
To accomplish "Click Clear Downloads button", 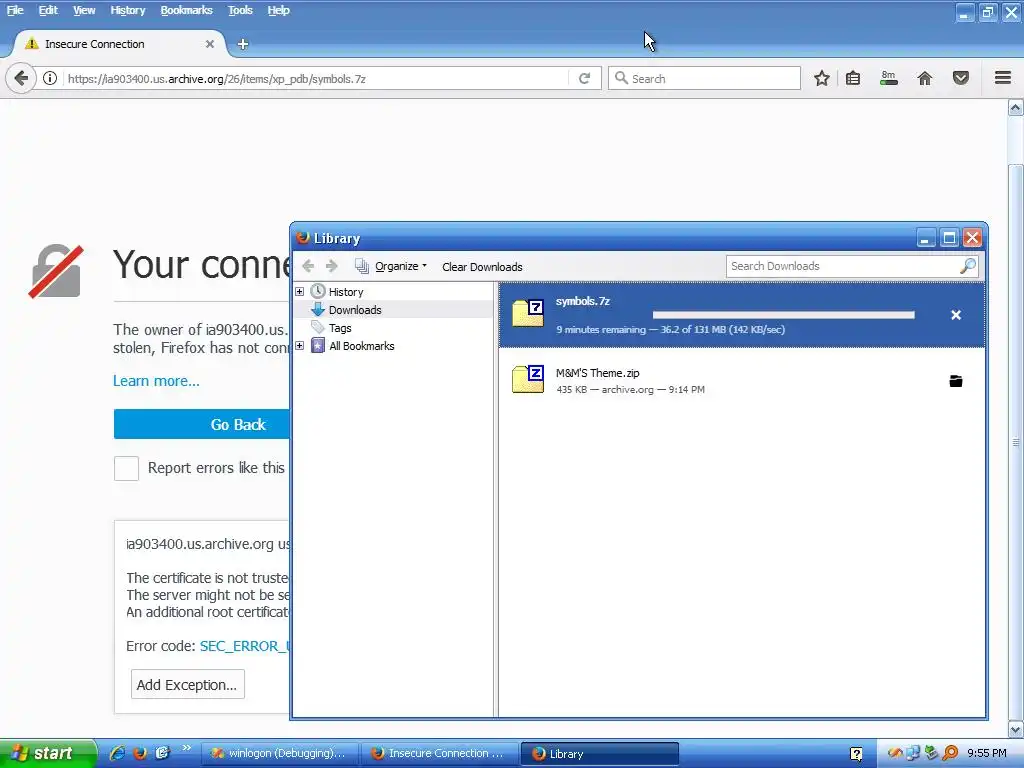I will 482,267.
